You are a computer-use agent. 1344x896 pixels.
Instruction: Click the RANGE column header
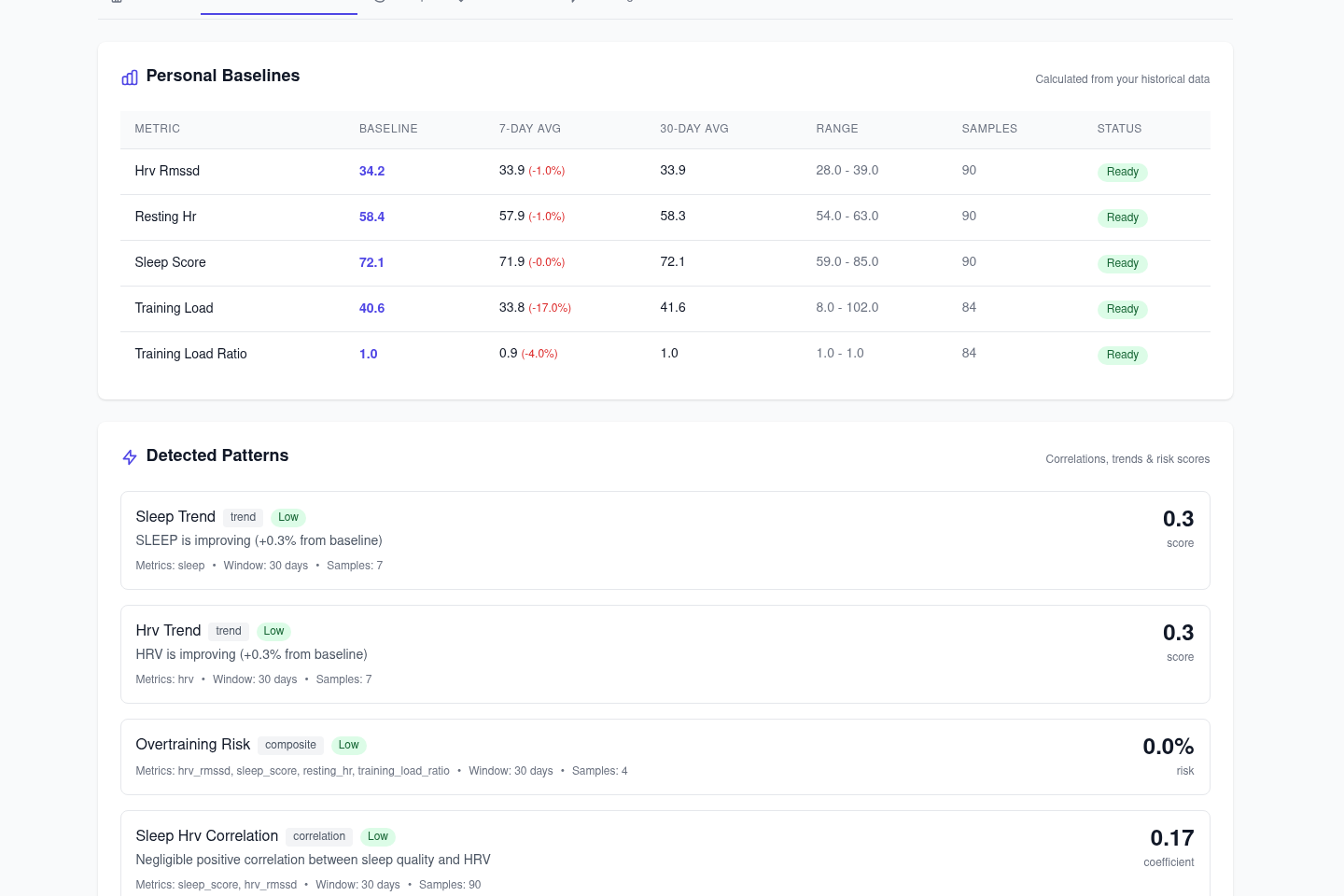(x=837, y=129)
